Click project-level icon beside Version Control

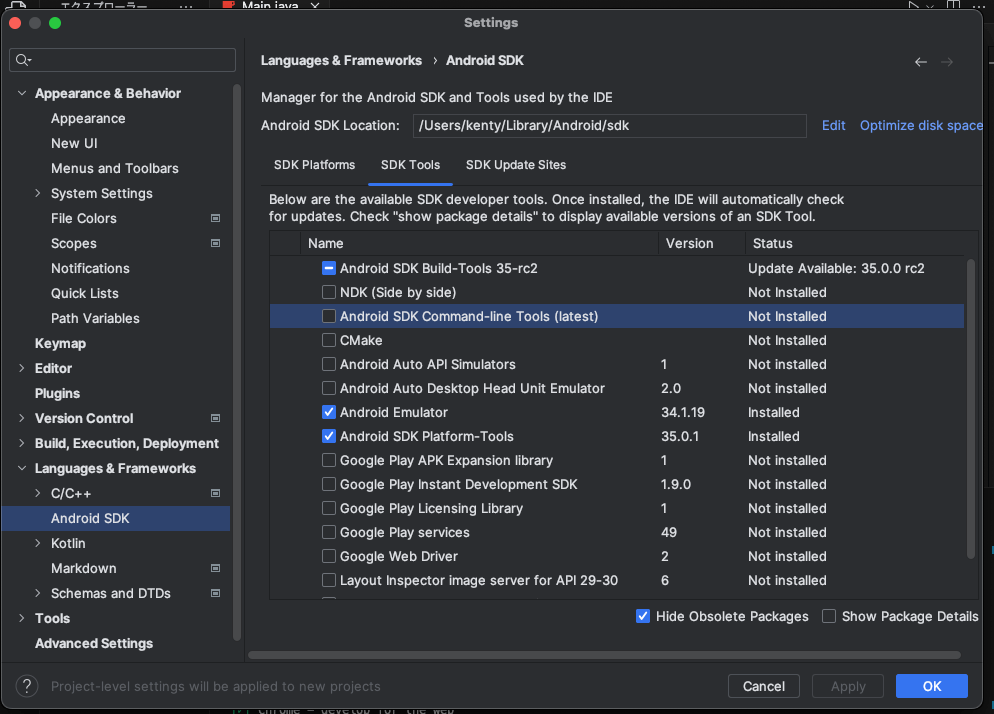click(x=216, y=419)
